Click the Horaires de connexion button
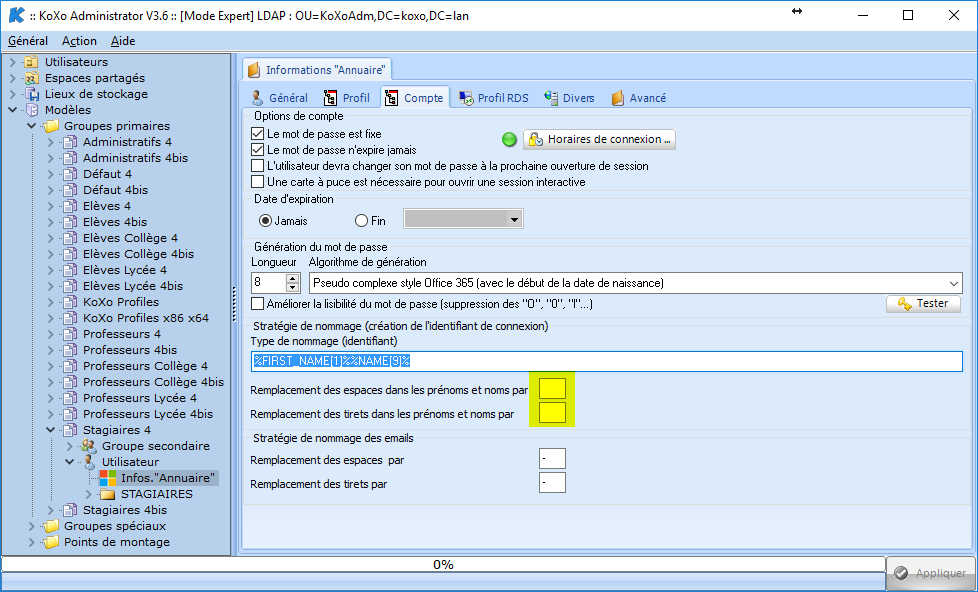Screen dimensions: 978x592 [x=599, y=139]
